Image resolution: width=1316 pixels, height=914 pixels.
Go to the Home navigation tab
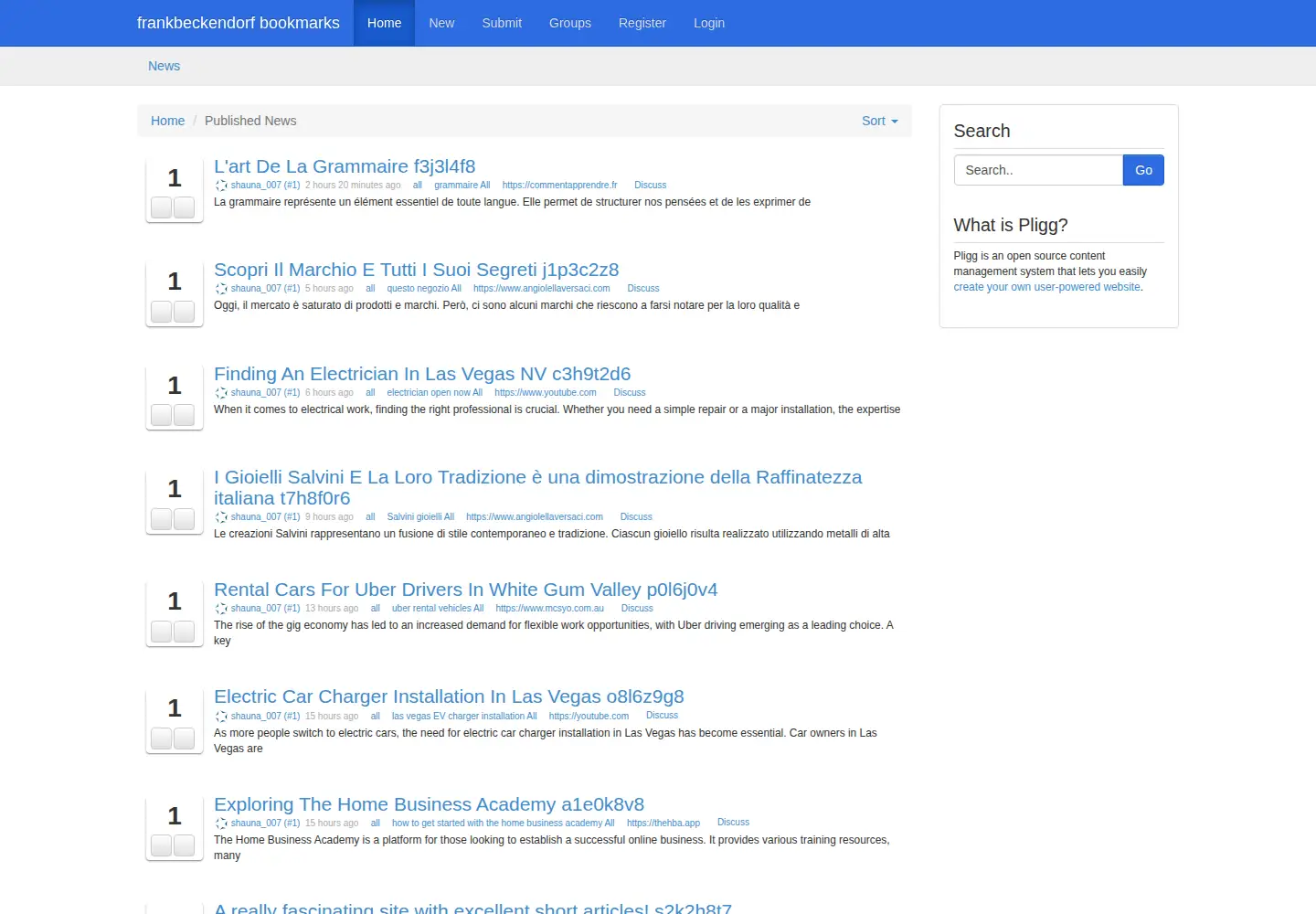click(384, 23)
